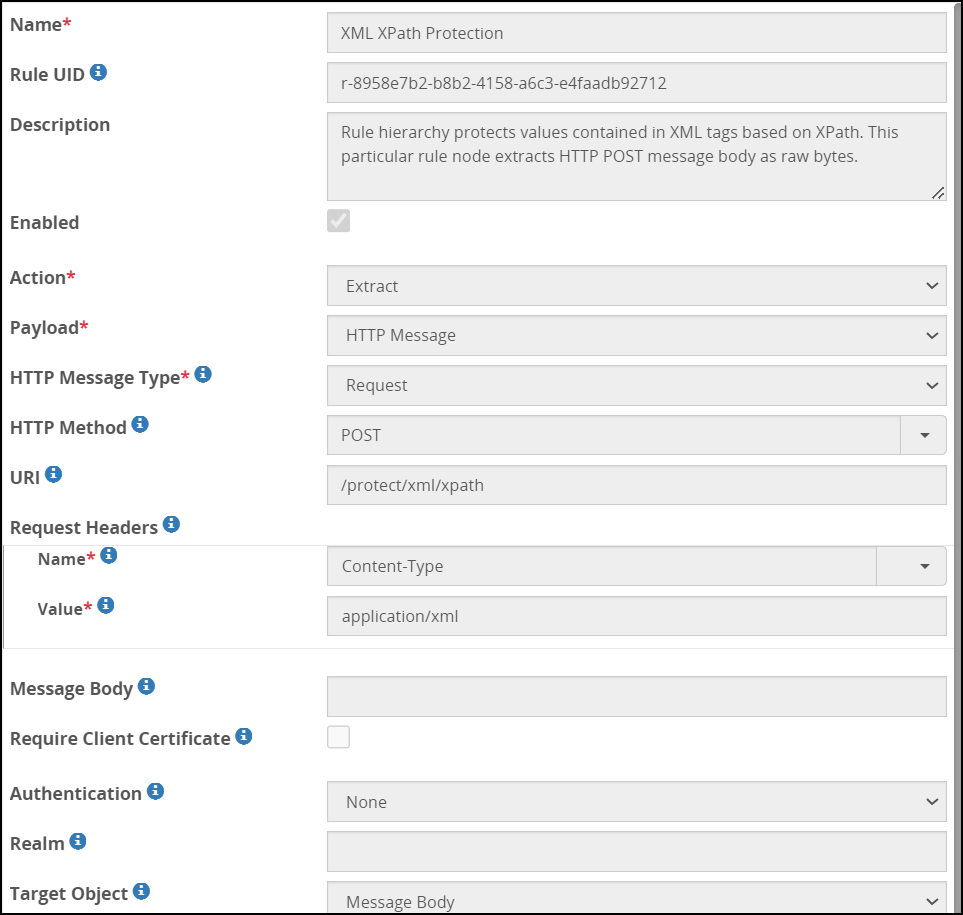Image resolution: width=963 pixels, height=915 pixels.
Task: Expand the Content-Type header name dropdown arrow
Action: point(924,566)
